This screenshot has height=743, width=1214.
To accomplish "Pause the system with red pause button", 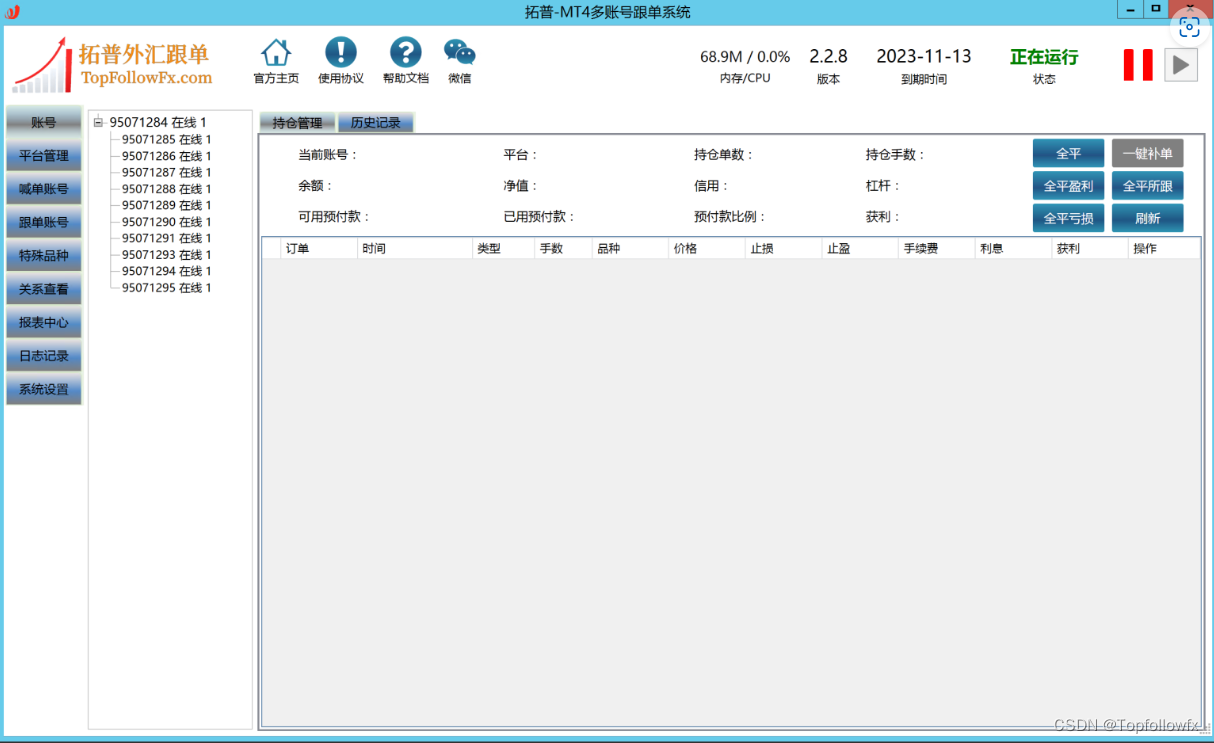I will [x=1138, y=65].
